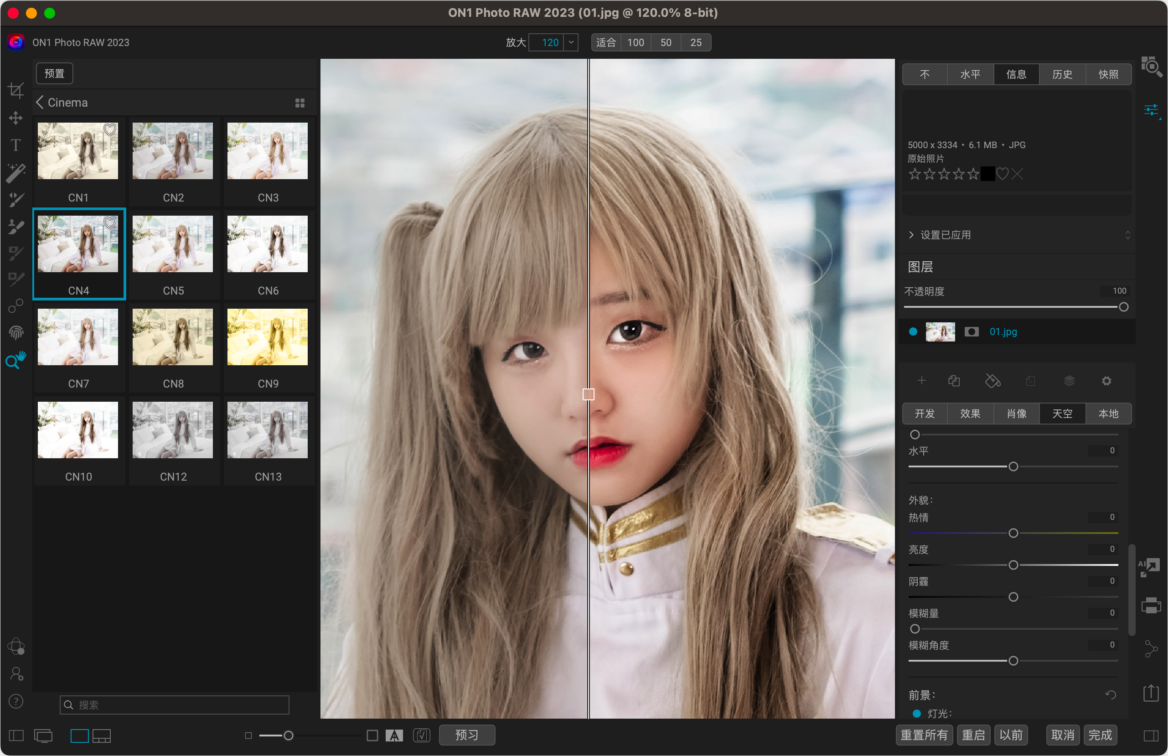Switch to filmstrip view layout

[101, 736]
